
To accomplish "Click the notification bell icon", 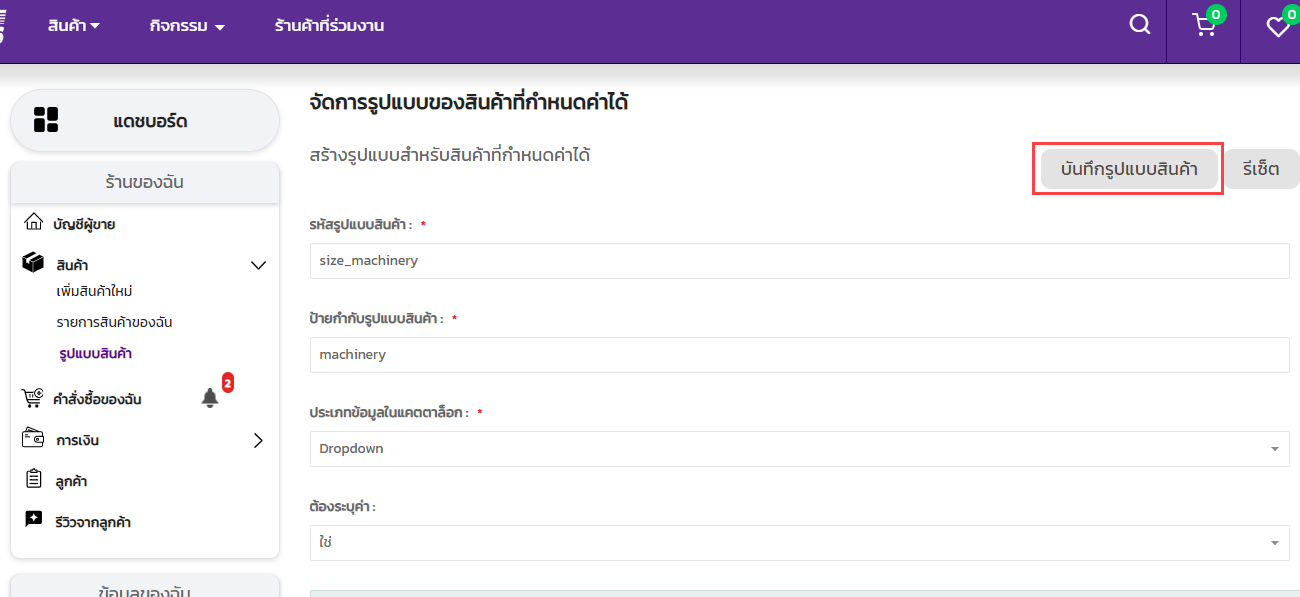I will pyautogui.click(x=210, y=398).
